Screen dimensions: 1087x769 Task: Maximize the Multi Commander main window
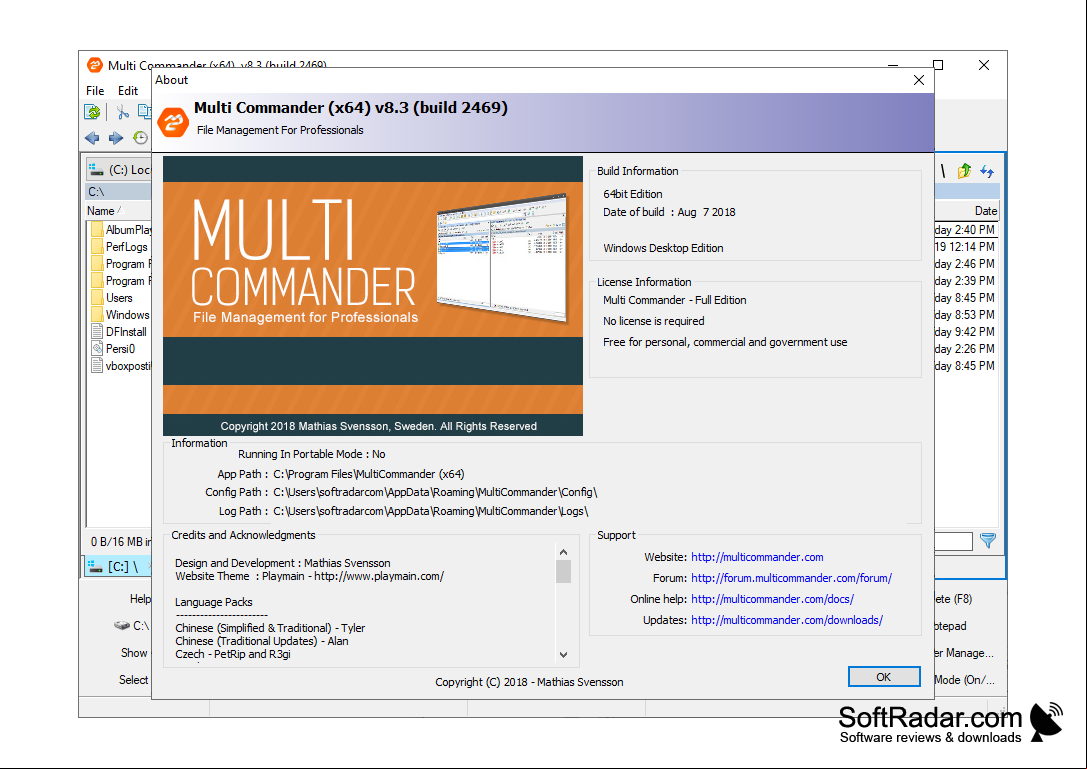[x=938, y=65]
